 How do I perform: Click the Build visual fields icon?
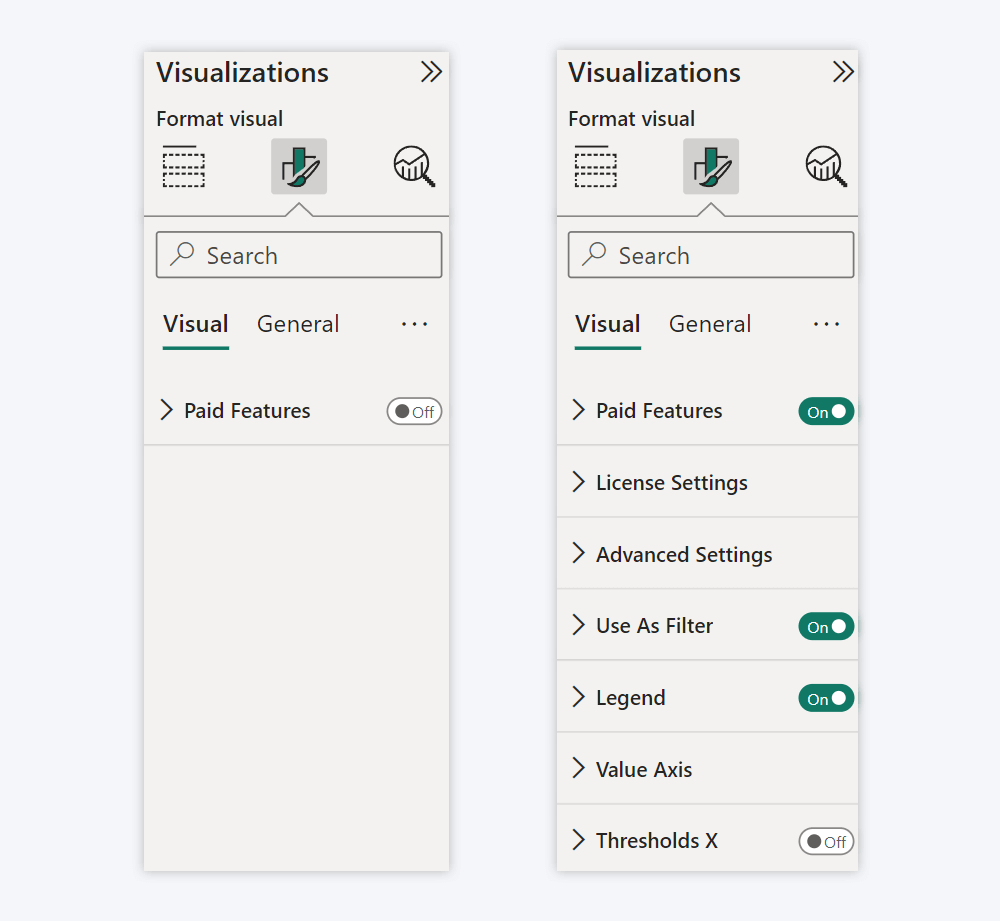pyautogui.click(x=183, y=166)
